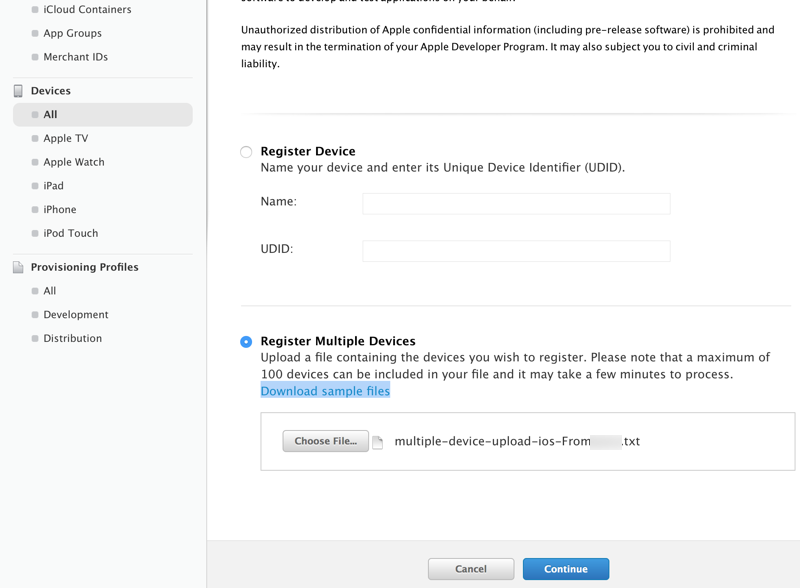The image size is (800, 588).
Task: Click the bullet icon beside Merchant IDs
Action: 35,58
